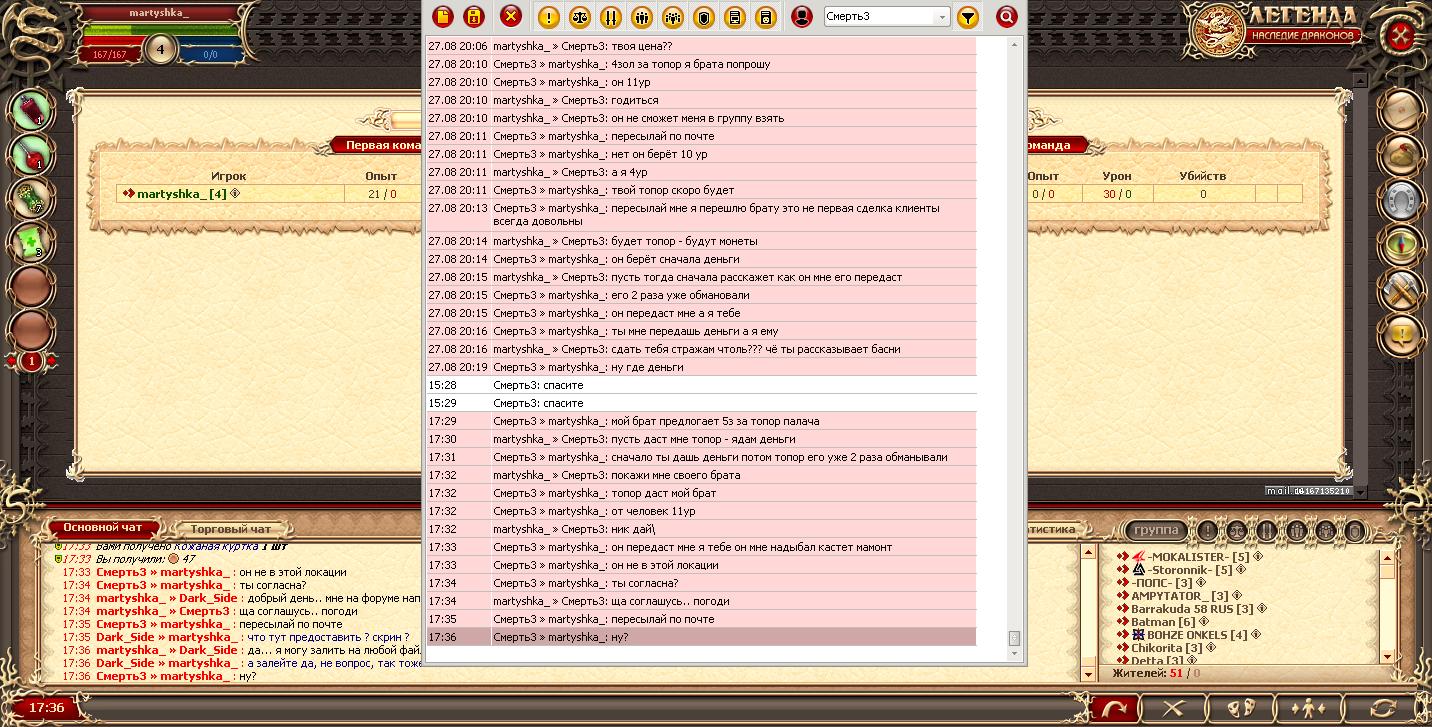The height and width of the screenshot is (727, 1432).
Task: Switch to the Основной чат tab
Action: (x=104, y=527)
